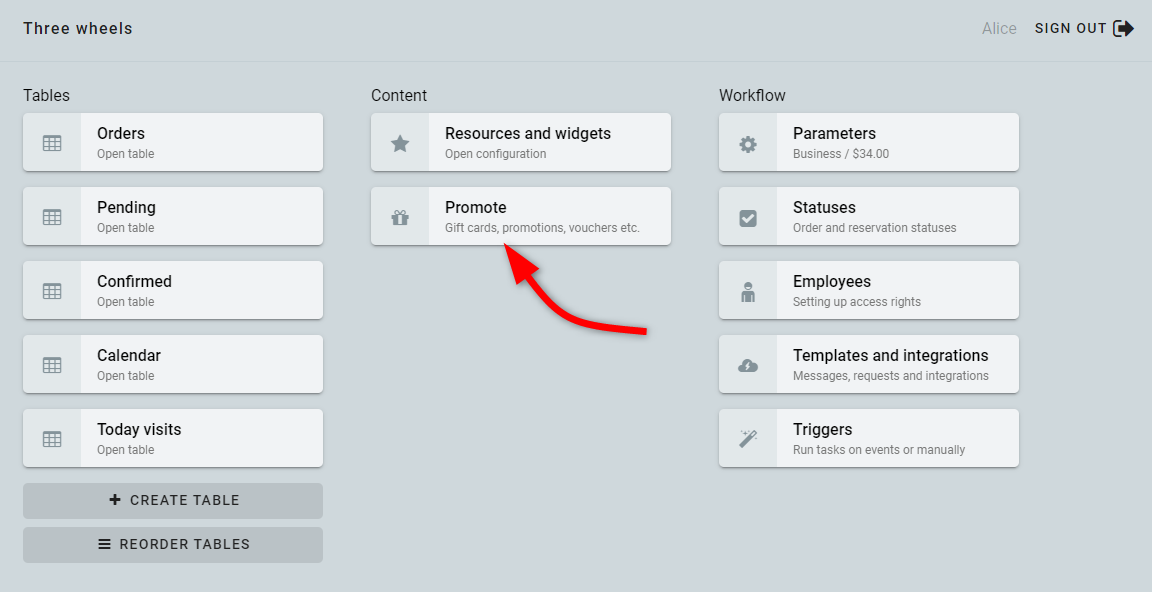Click the star icon for Resources and widgets

400,143
